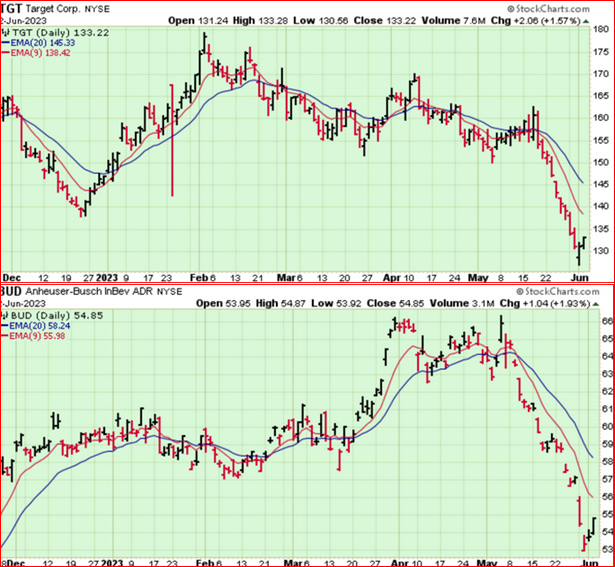Click the blue EMA(20) line marker in TGT legend
This screenshot has width=615, height=567.
point(5,43)
